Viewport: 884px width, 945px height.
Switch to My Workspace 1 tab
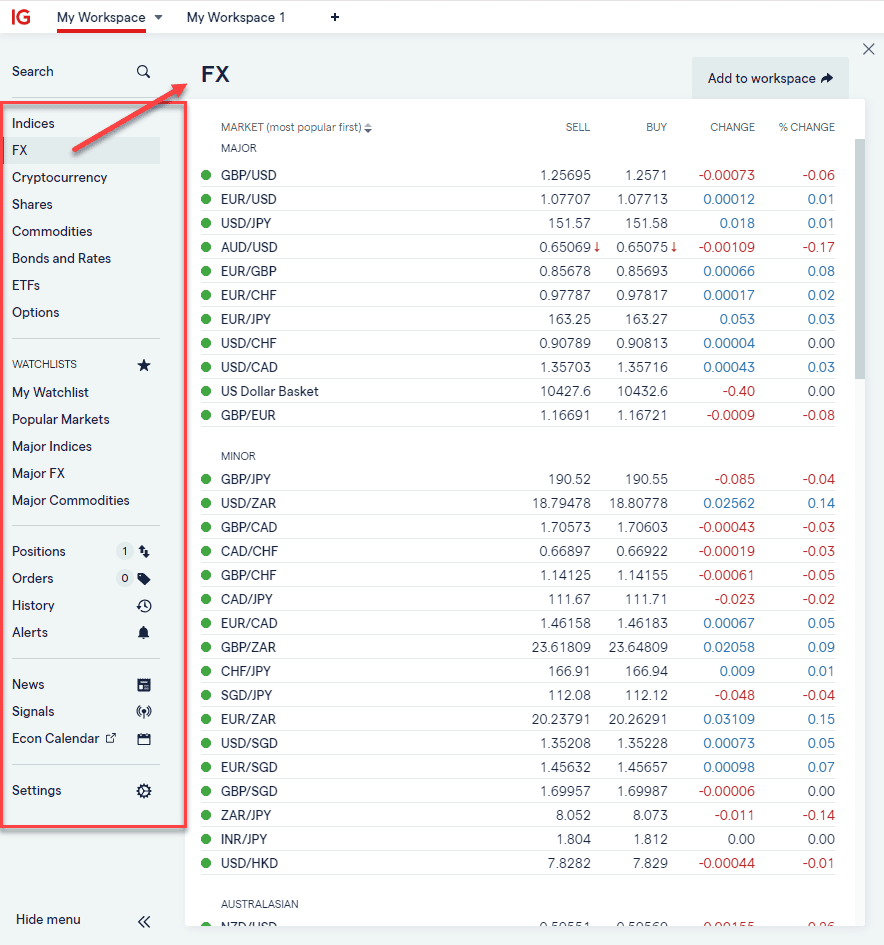coord(236,17)
